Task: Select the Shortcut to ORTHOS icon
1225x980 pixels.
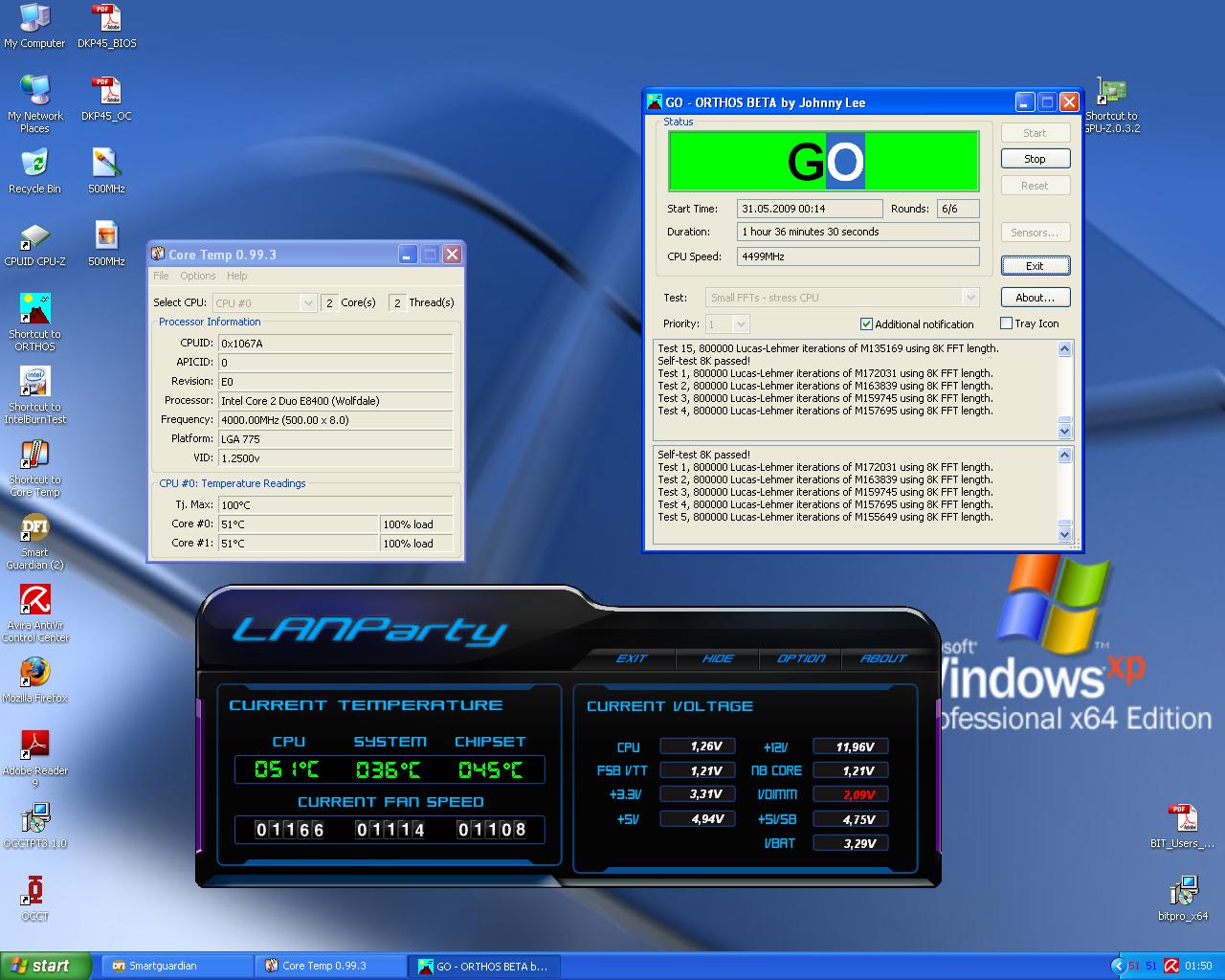Action: [x=34, y=323]
